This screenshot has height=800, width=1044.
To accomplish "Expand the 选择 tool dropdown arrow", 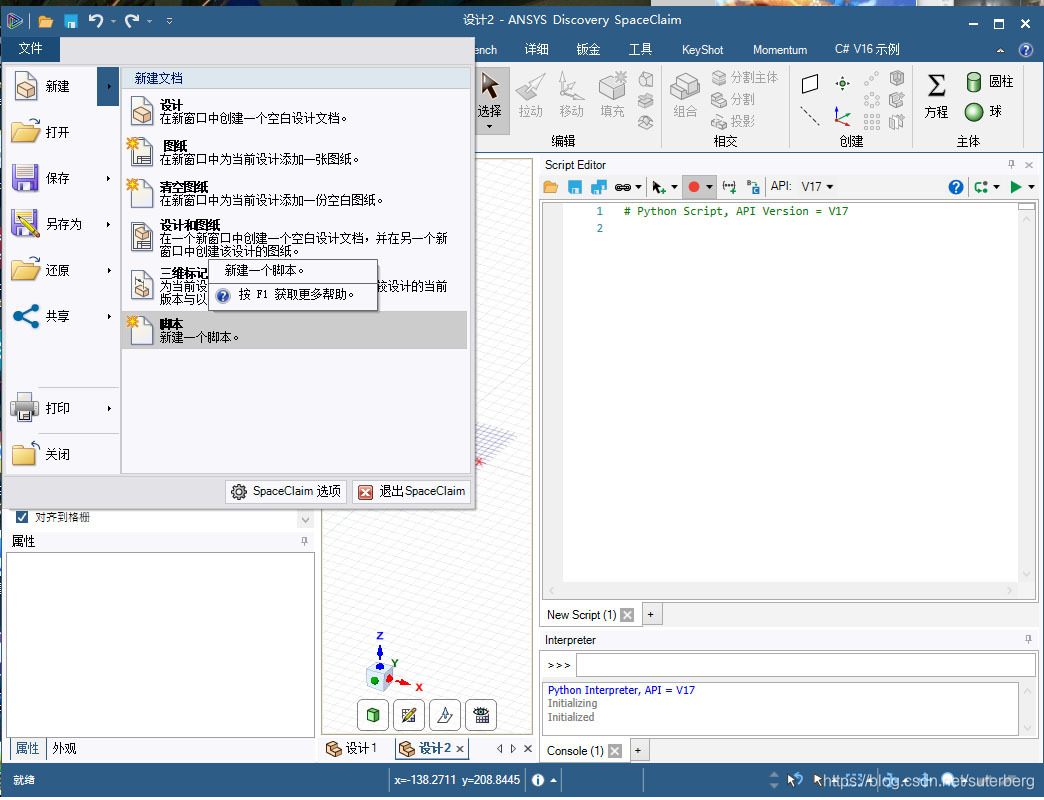I will tap(489, 126).
